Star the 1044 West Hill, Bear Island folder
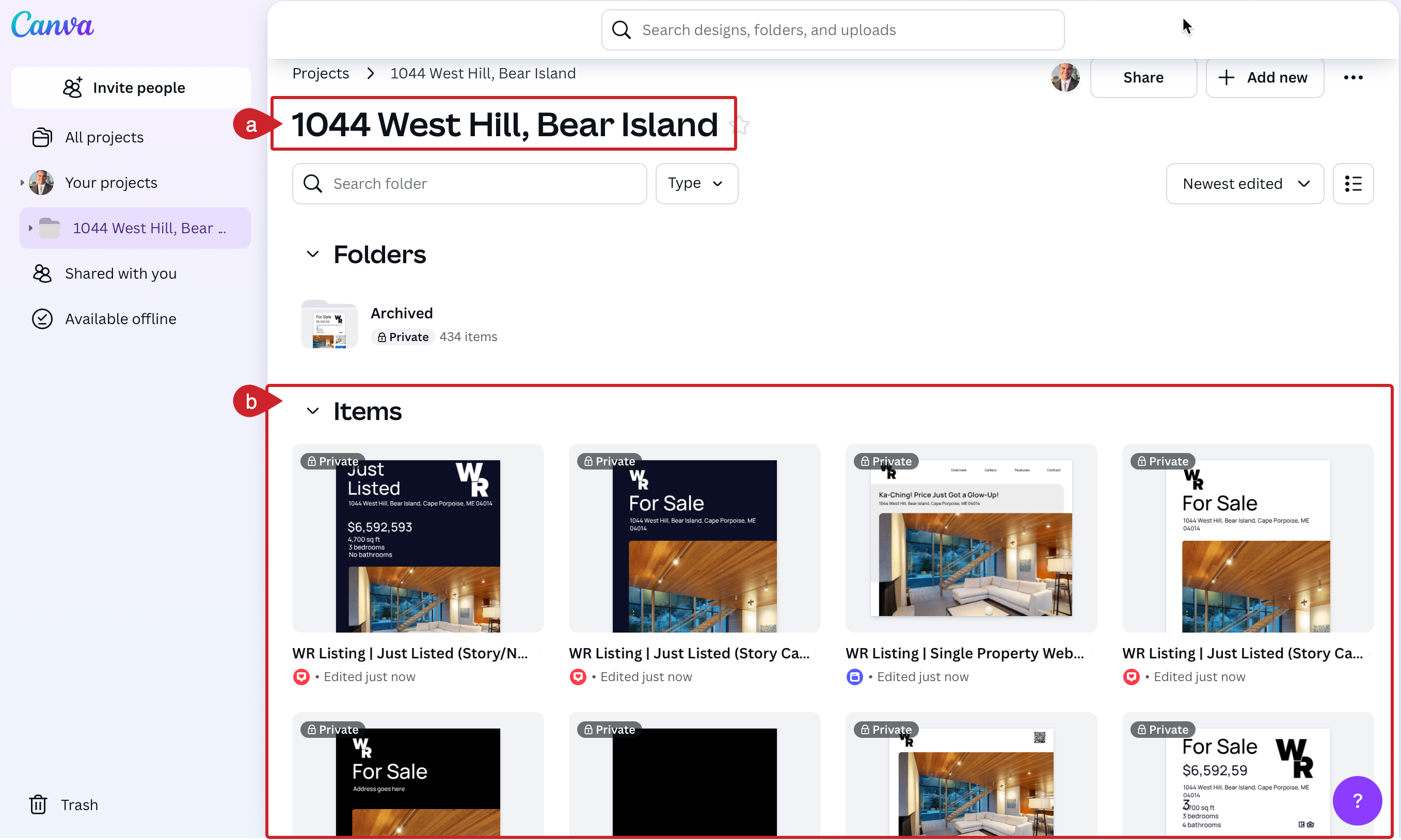Viewport: 1401px width, 840px height. pyautogui.click(x=741, y=124)
